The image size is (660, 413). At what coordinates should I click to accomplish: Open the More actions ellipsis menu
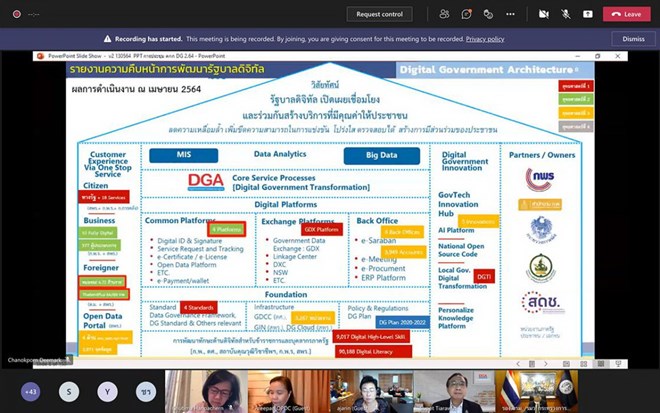(x=511, y=14)
